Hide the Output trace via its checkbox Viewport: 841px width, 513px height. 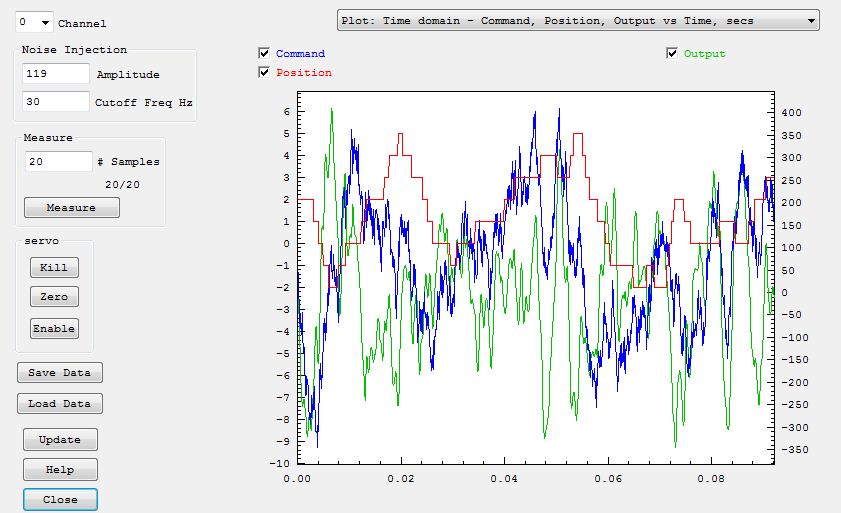(x=672, y=54)
